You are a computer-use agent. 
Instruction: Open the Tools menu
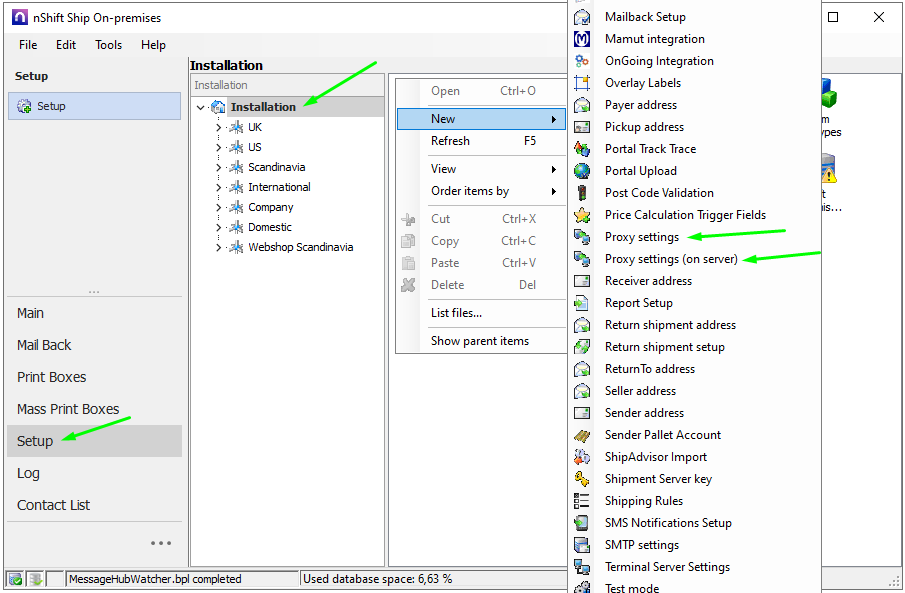108,45
